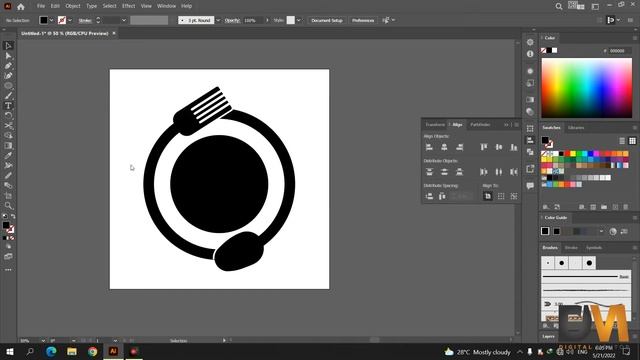Open the Object menu

coord(73,6)
